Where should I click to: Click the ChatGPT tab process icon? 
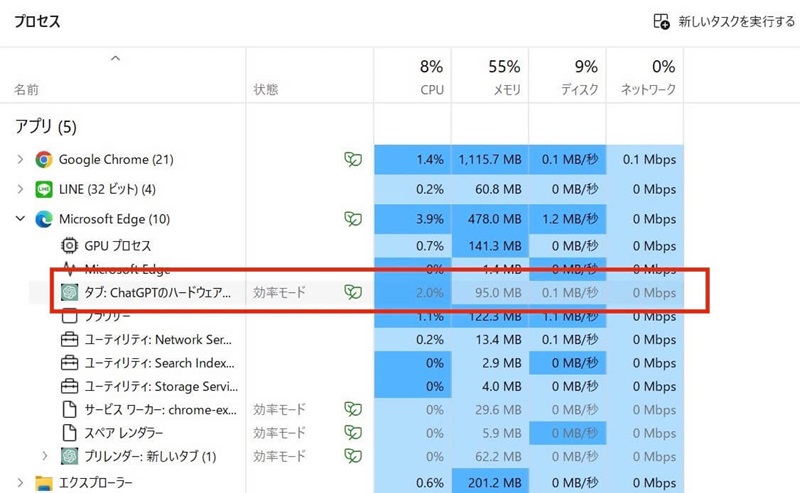[69, 292]
